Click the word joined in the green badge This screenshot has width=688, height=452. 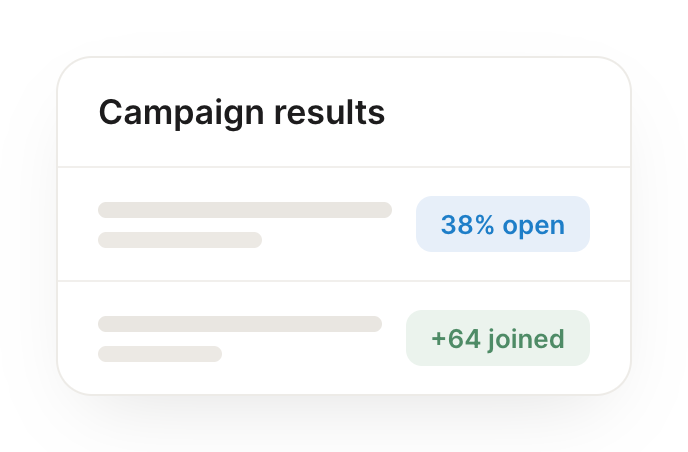526,340
